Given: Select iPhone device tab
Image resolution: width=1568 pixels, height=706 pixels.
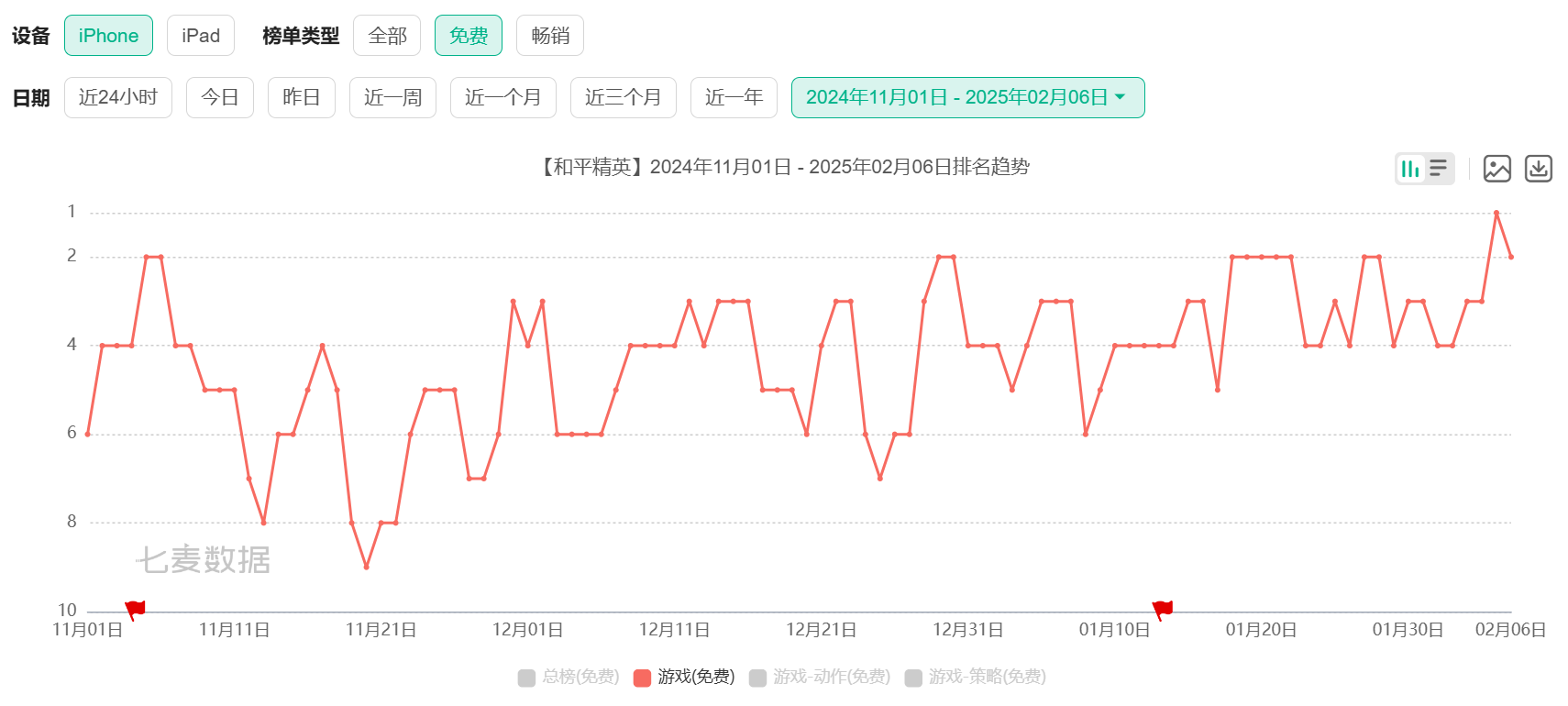Looking at the screenshot, I should click(x=108, y=36).
